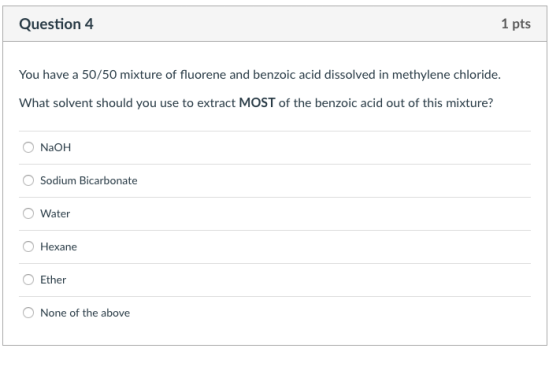Screen dimensions: 560x378
Task: Click the bold word MOST
Action: coord(257,103)
